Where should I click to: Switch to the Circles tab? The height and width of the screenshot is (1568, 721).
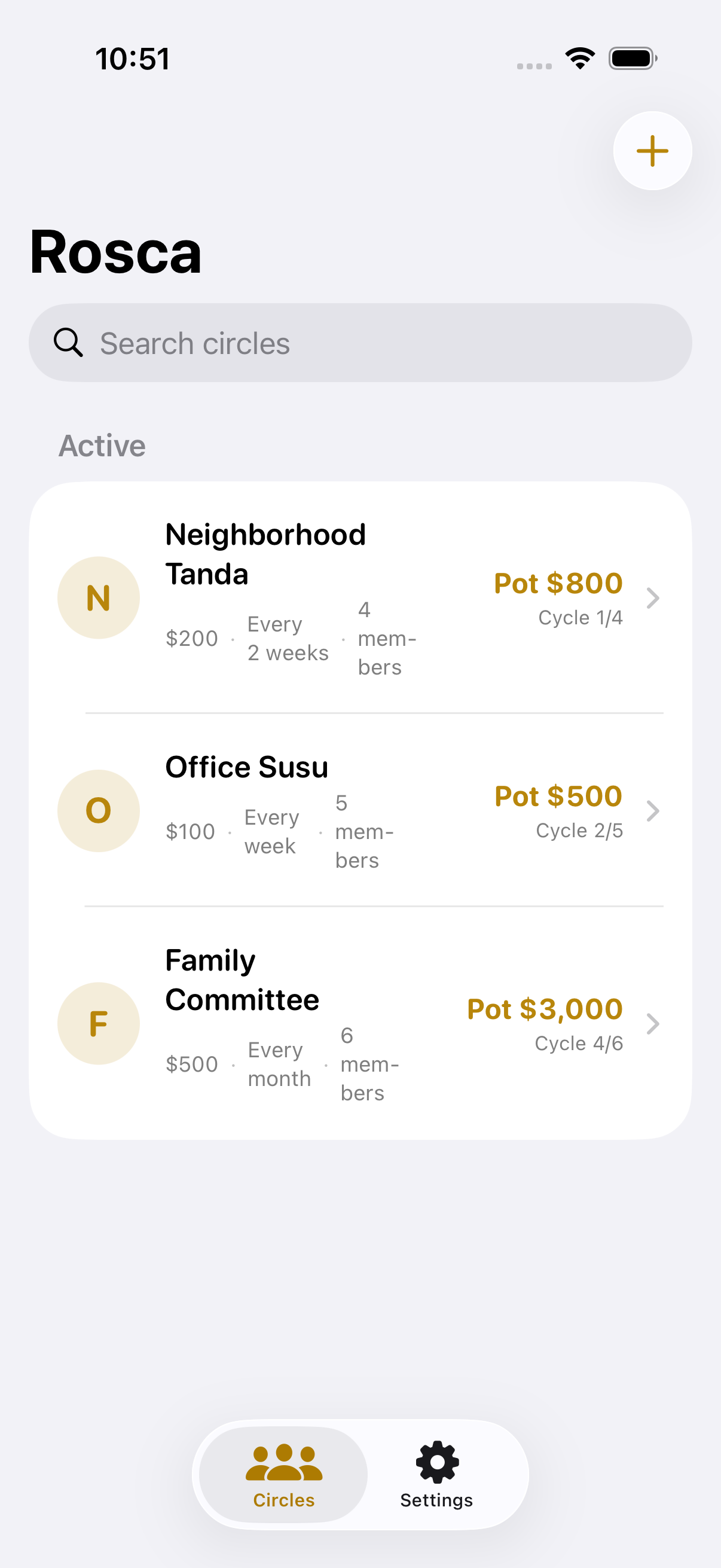point(283,1474)
